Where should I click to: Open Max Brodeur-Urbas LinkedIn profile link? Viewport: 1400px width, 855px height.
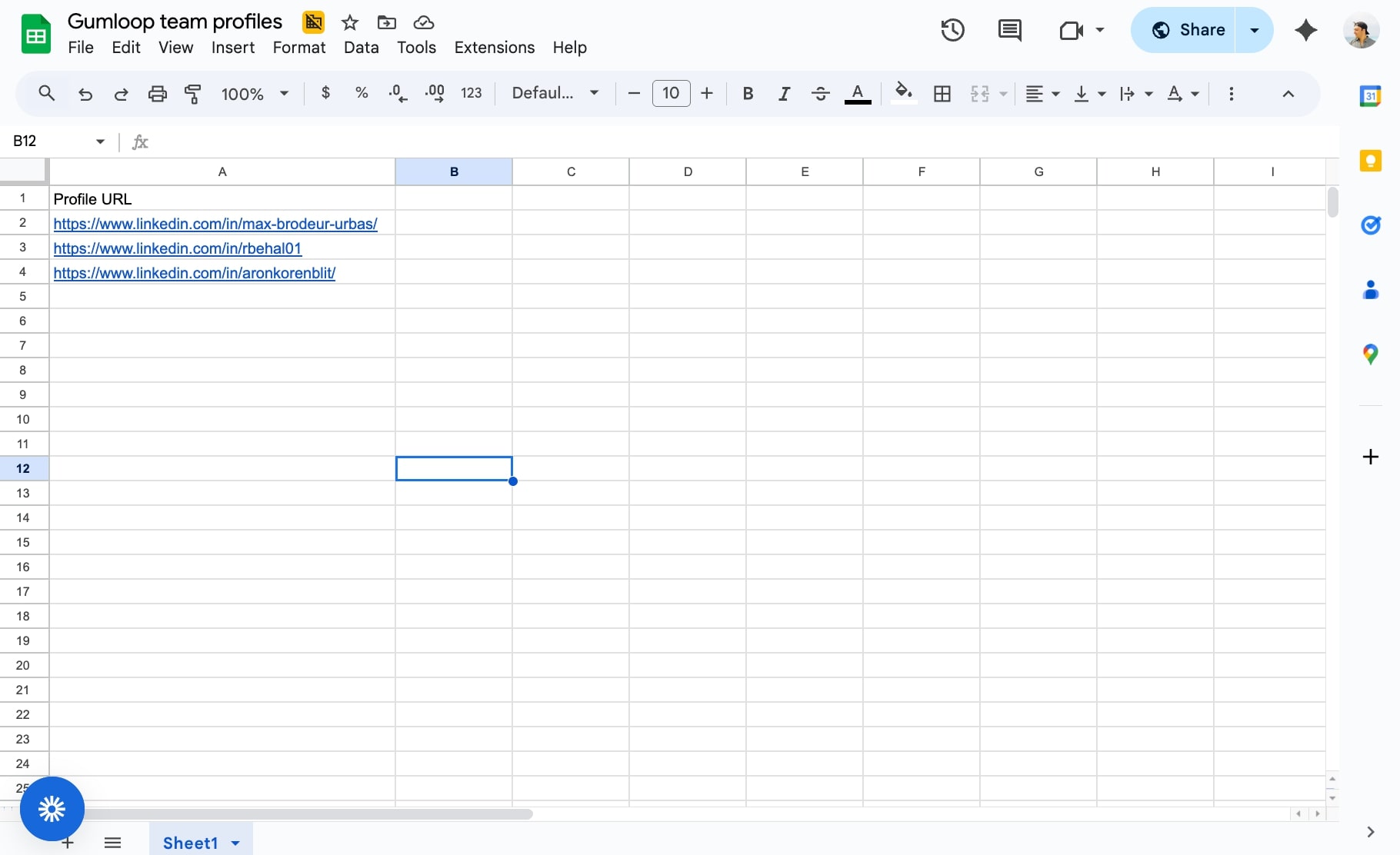(215, 224)
